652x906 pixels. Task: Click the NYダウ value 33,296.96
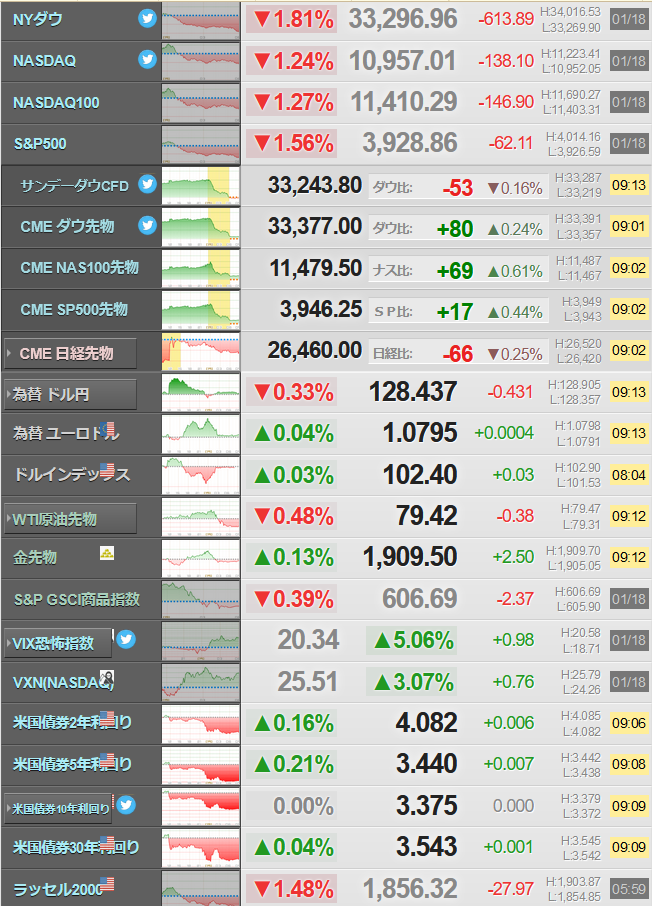403,19
